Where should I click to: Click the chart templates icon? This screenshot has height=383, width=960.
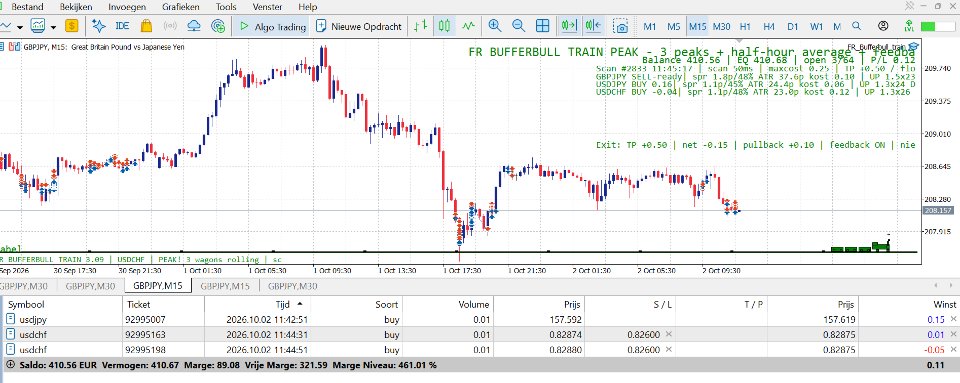[x=39, y=26]
